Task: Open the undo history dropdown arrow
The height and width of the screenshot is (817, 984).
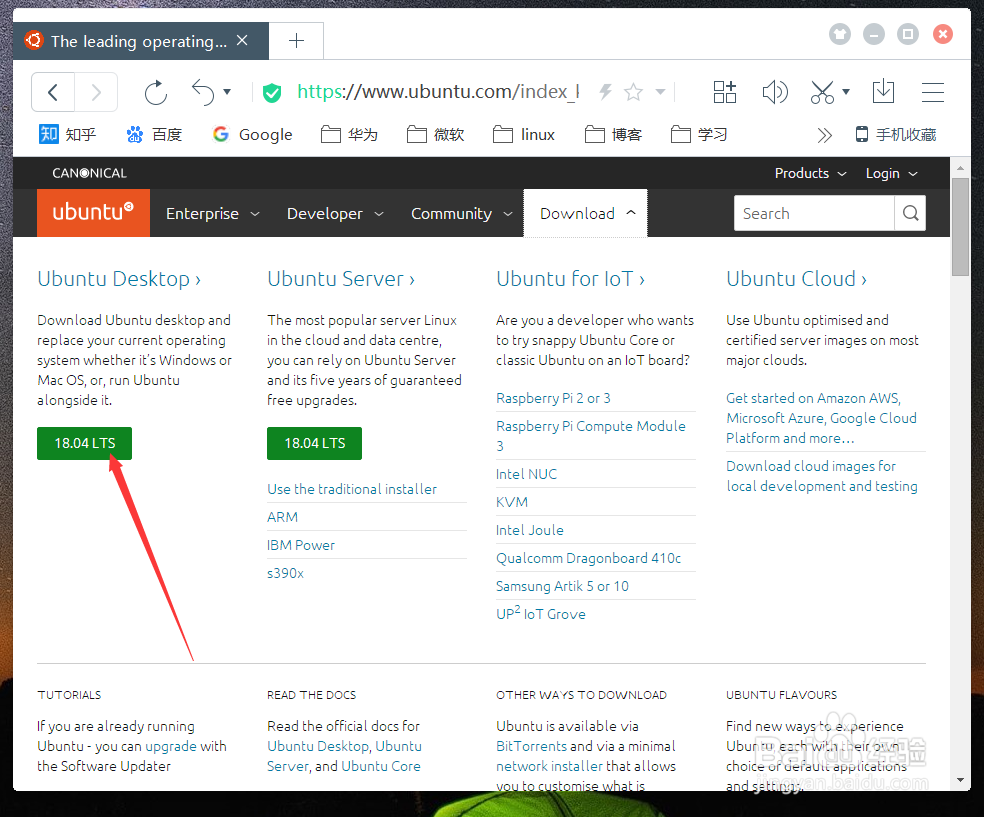Action: click(227, 92)
